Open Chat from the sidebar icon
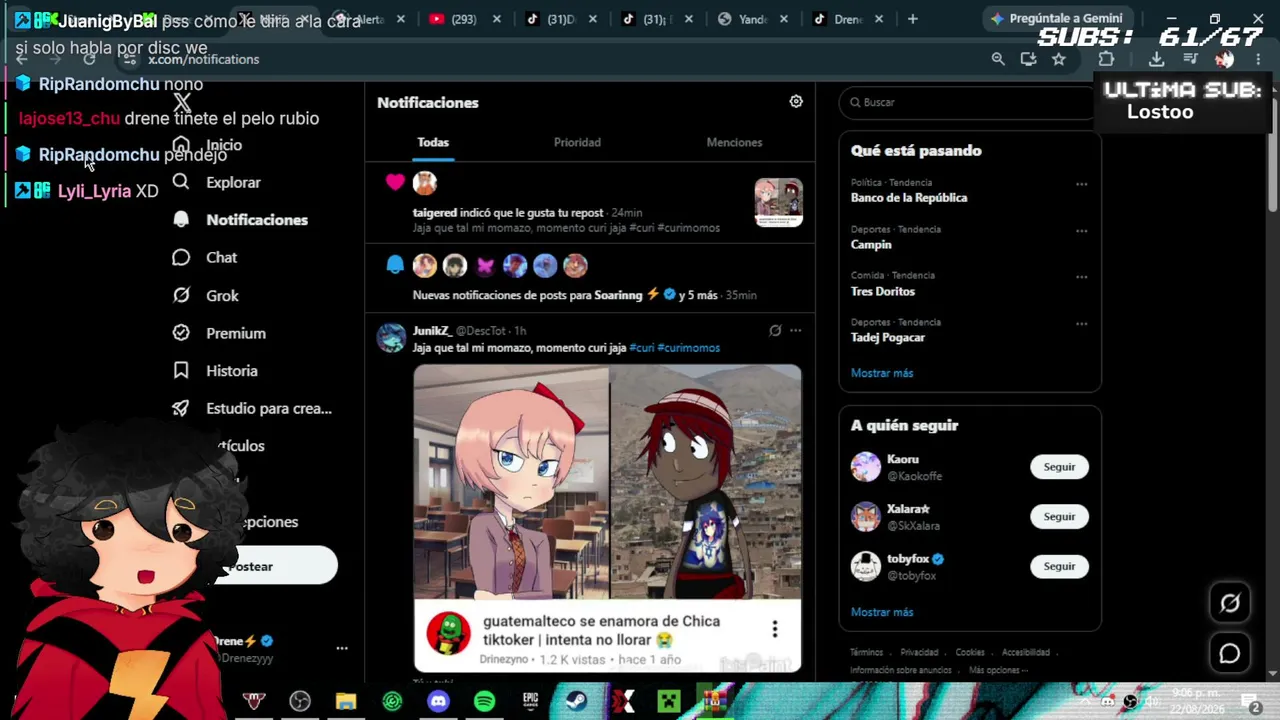The image size is (1280, 720). coord(181,258)
